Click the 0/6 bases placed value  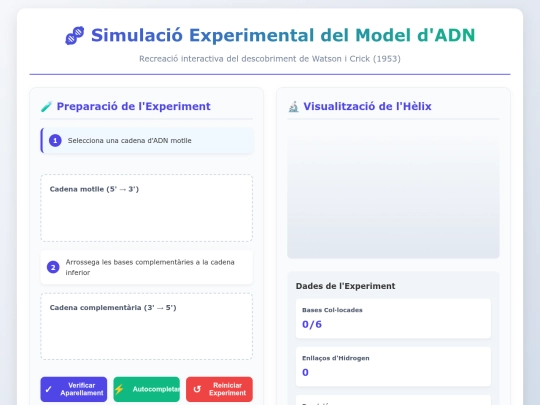click(312, 324)
